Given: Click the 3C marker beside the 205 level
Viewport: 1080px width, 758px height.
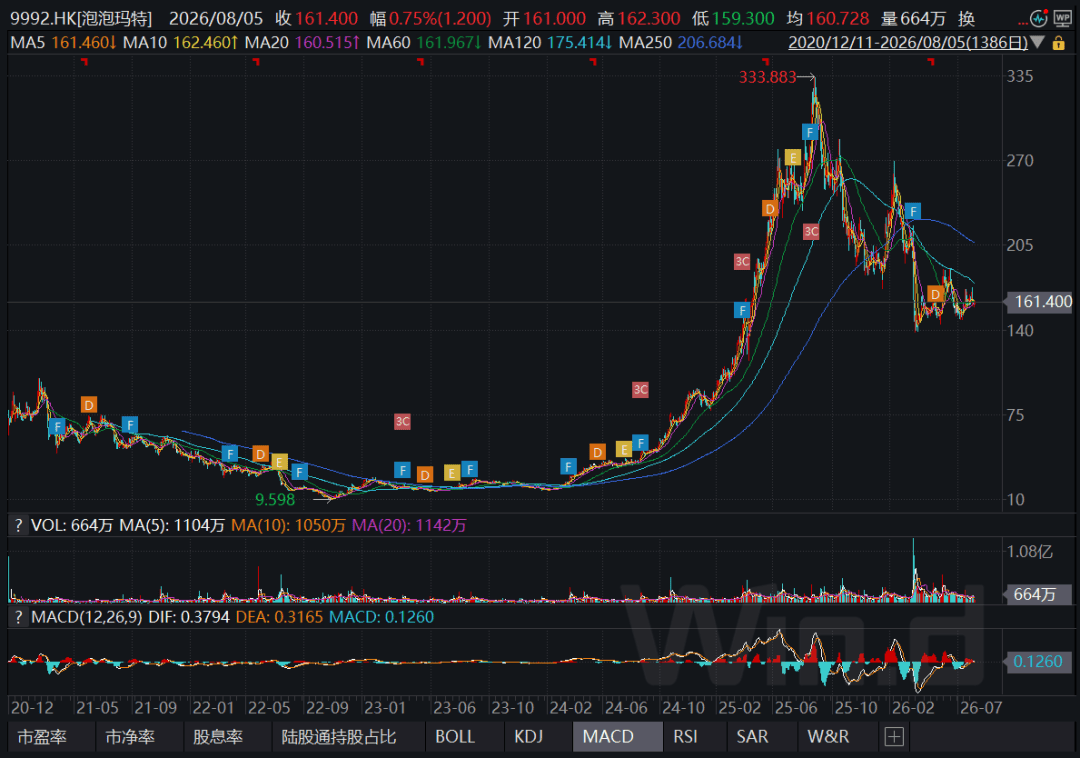Looking at the screenshot, I should [x=811, y=232].
